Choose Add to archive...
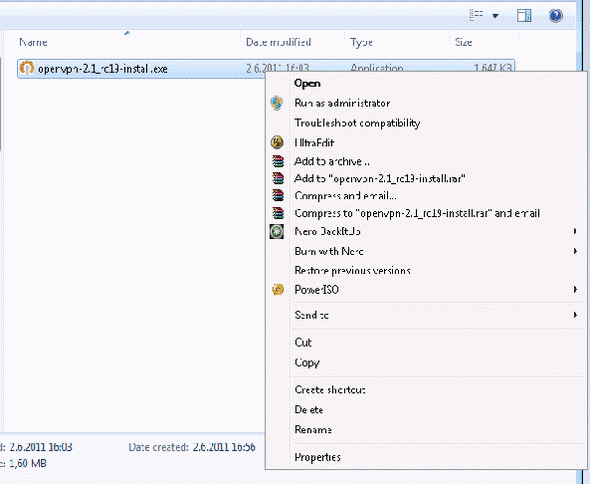Screen dimensions: 590x484 coord(332,161)
